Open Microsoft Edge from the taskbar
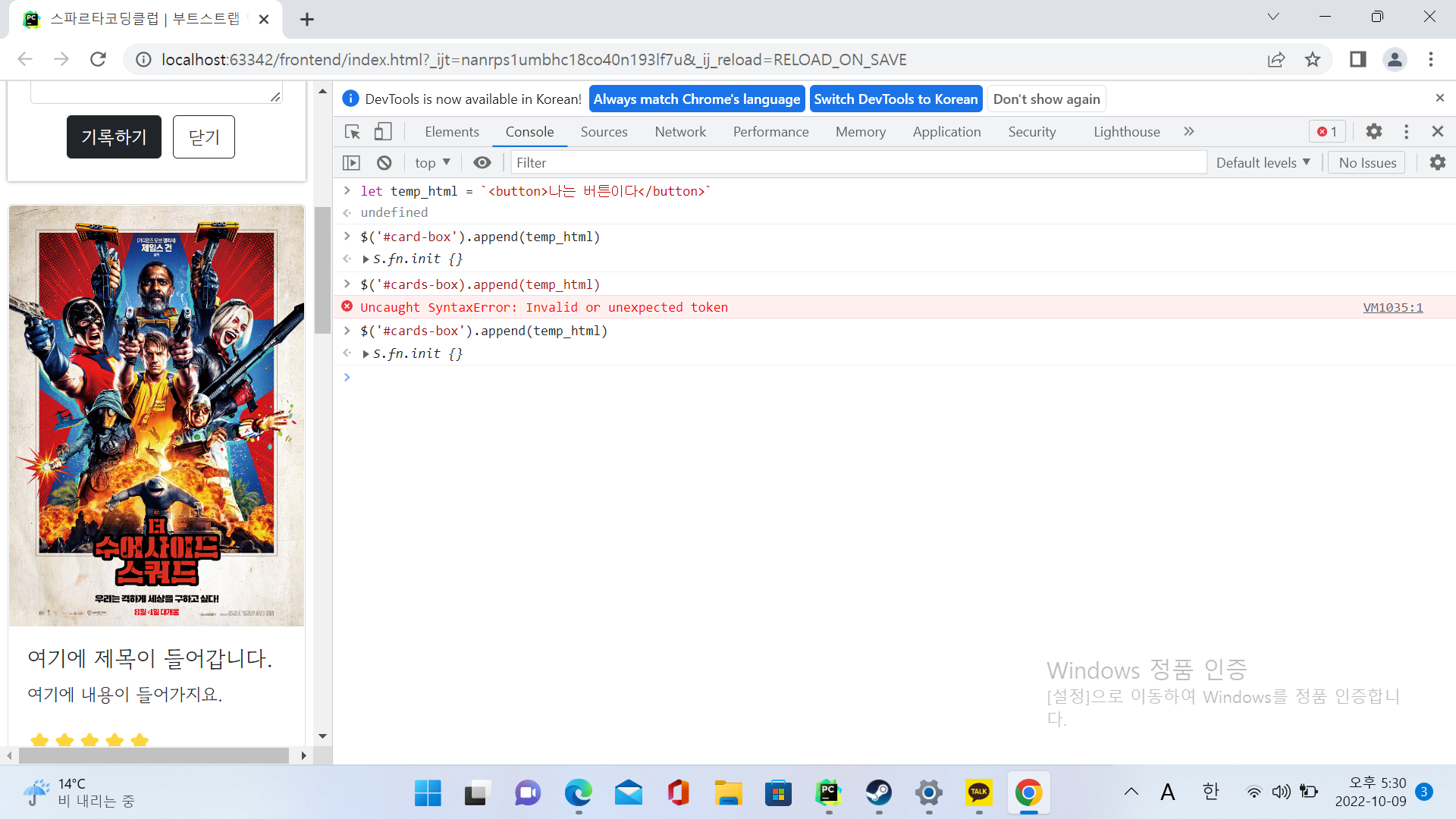This screenshot has height=819, width=1456. tap(578, 793)
